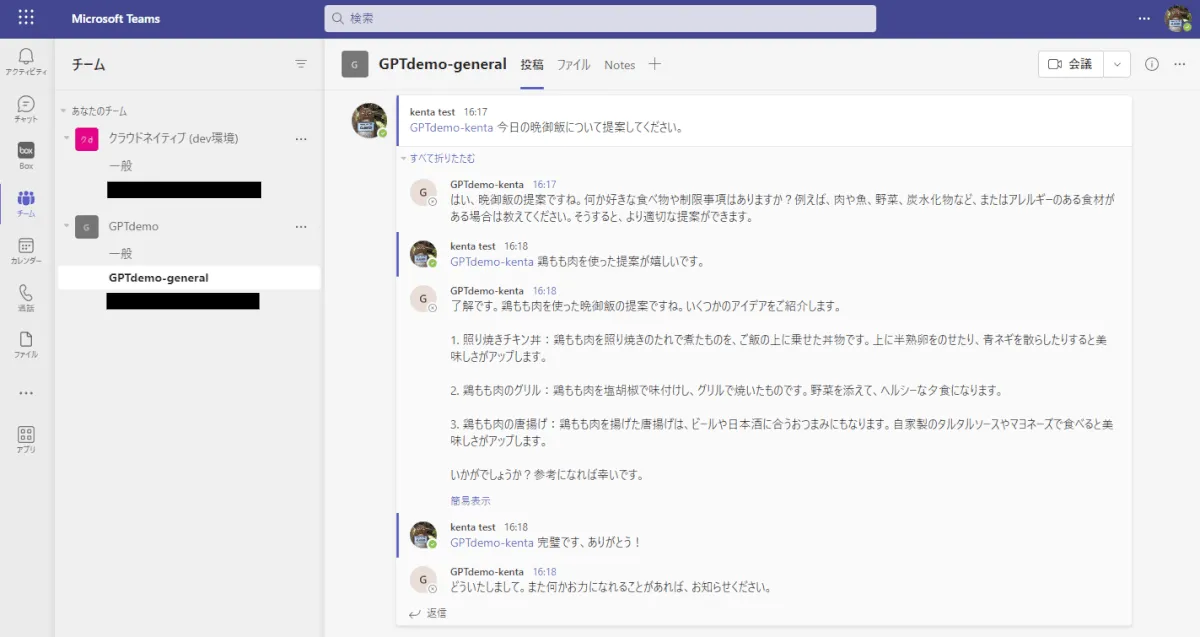Click 簡易表示 to show less

point(470,500)
